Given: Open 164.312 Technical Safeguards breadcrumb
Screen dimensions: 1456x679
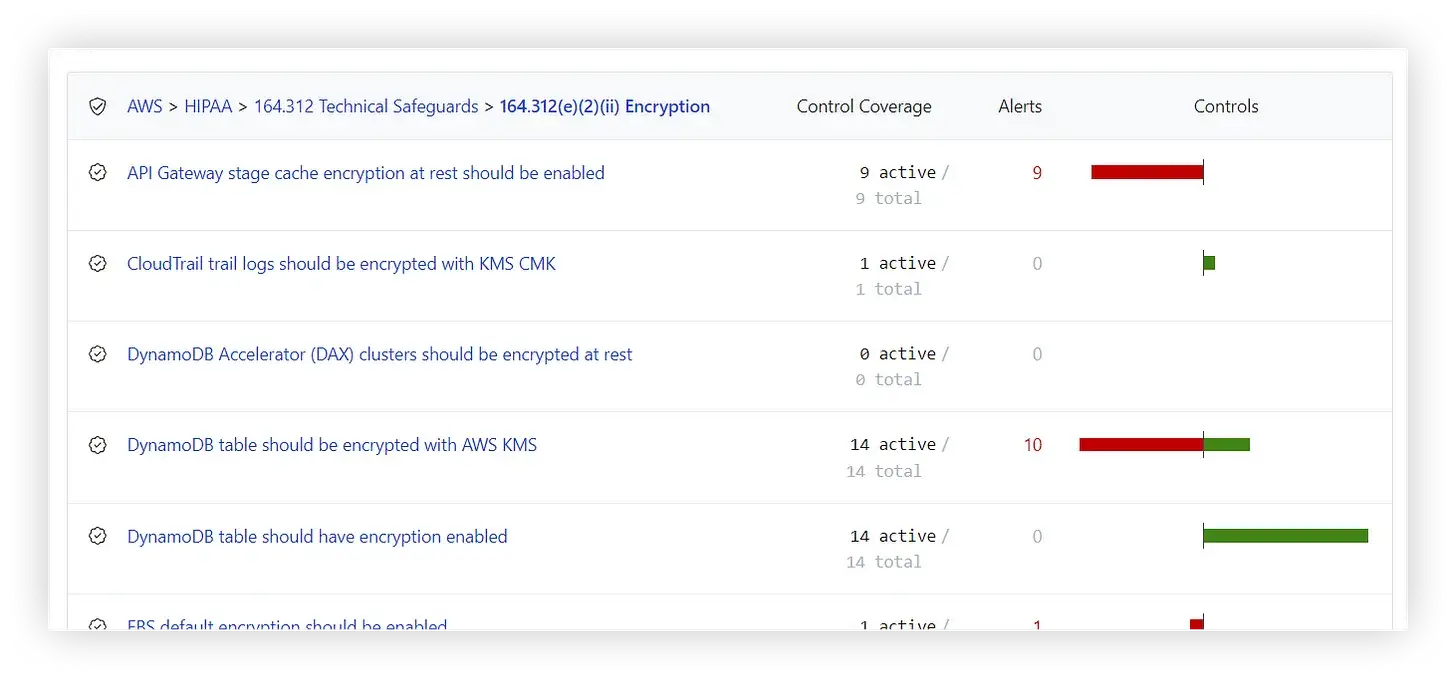Looking at the screenshot, I should [x=366, y=106].
